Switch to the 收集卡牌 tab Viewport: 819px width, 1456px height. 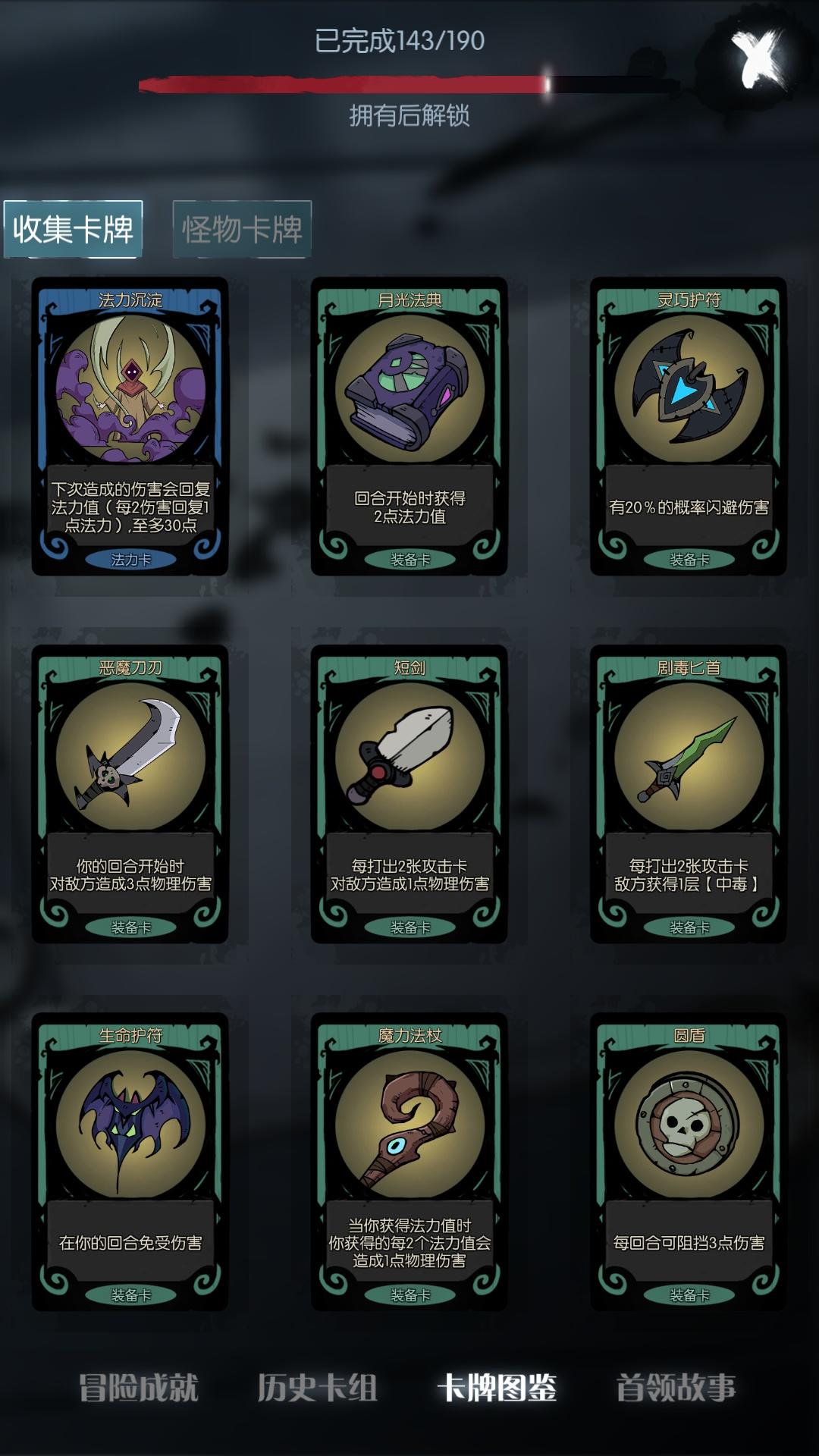coord(73,229)
